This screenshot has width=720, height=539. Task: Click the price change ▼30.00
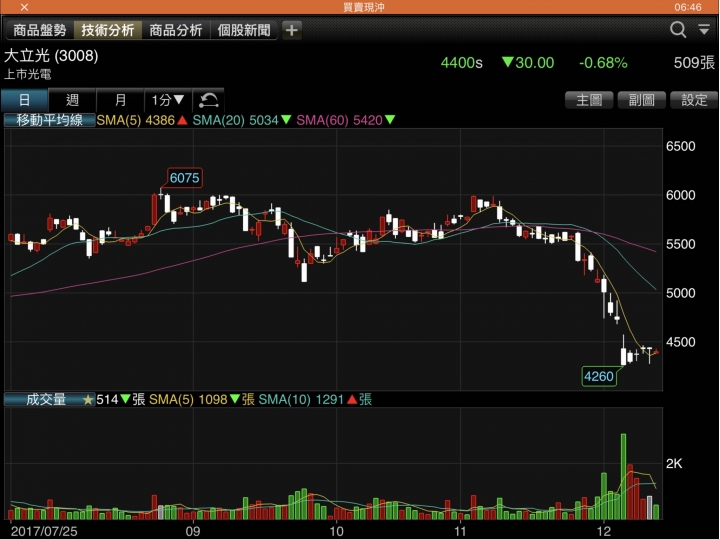click(528, 62)
